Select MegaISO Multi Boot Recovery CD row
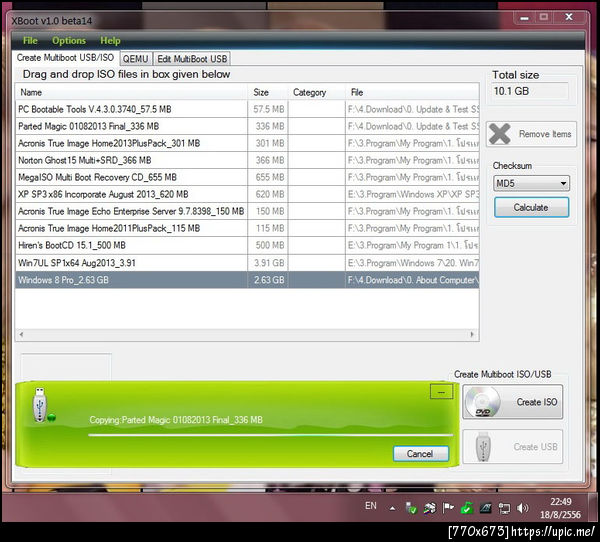Screen dimensions: 600x542 [247, 177]
